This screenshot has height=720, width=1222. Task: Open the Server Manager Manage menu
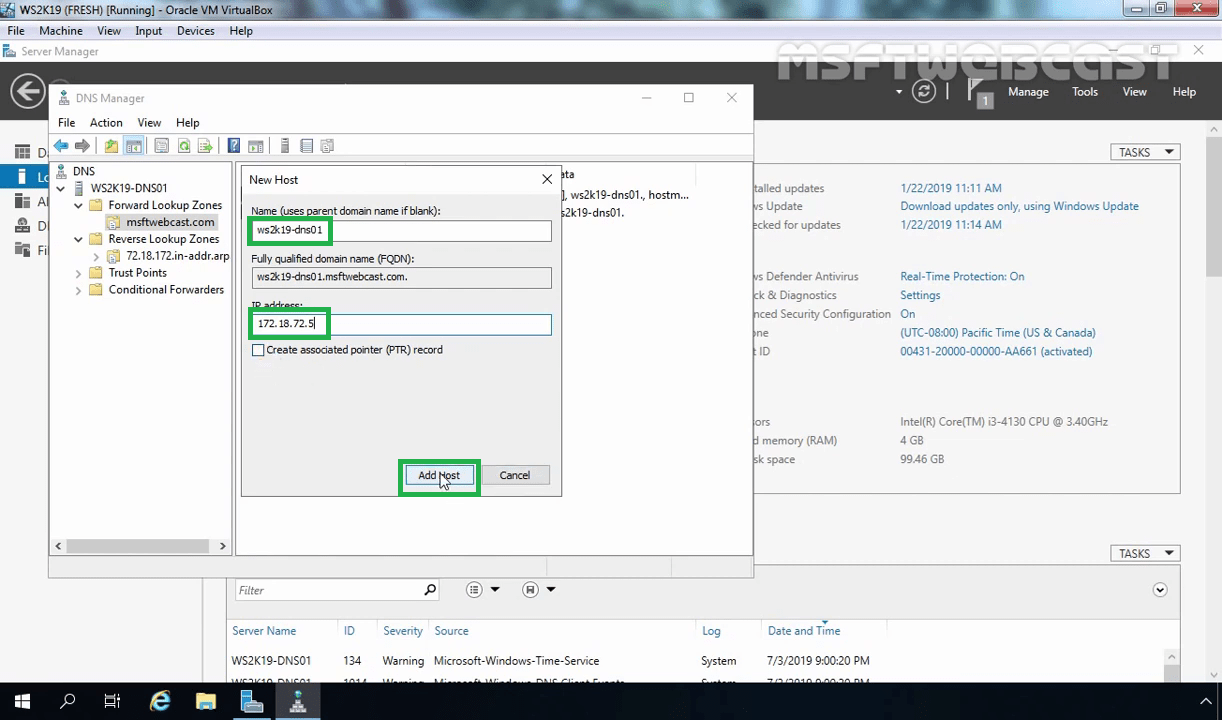(1028, 92)
